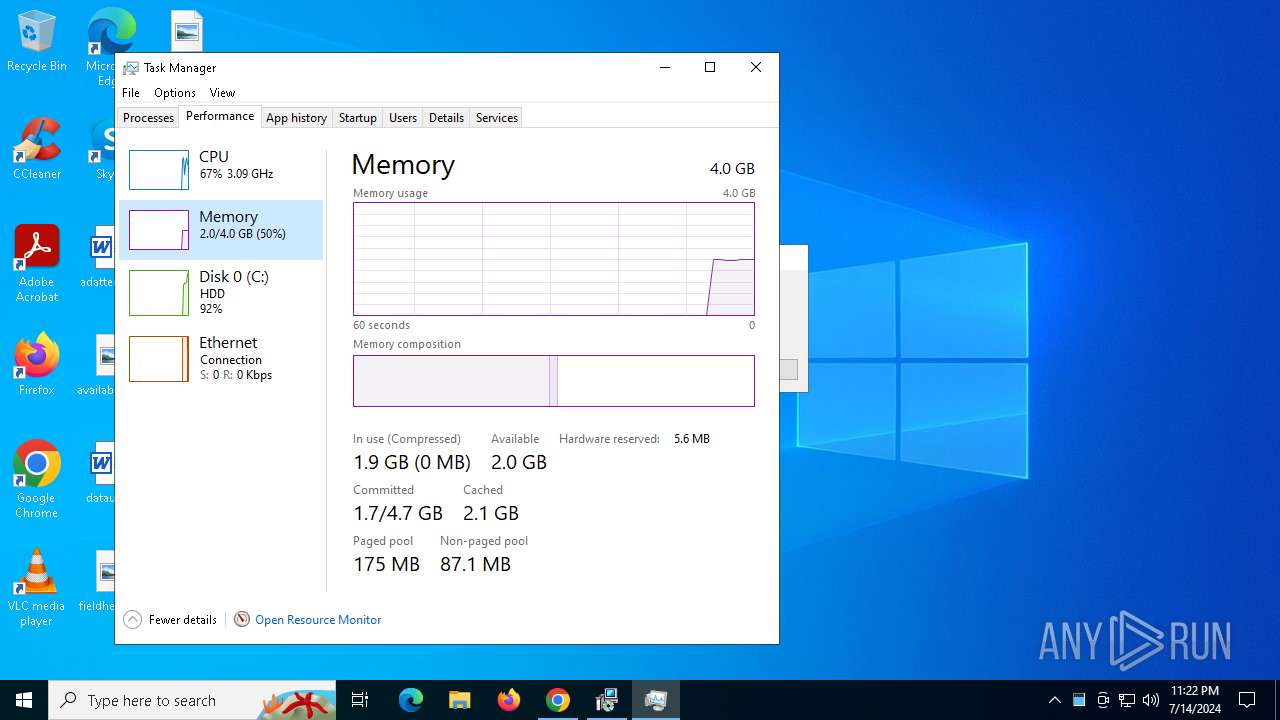Switch to the Details tab
This screenshot has height=720, width=1280.
[446, 118]
